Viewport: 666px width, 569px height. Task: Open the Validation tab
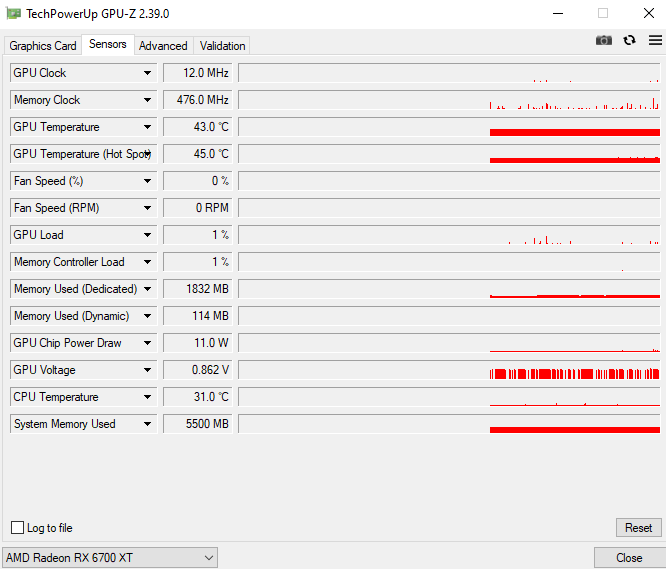[223, 46]
